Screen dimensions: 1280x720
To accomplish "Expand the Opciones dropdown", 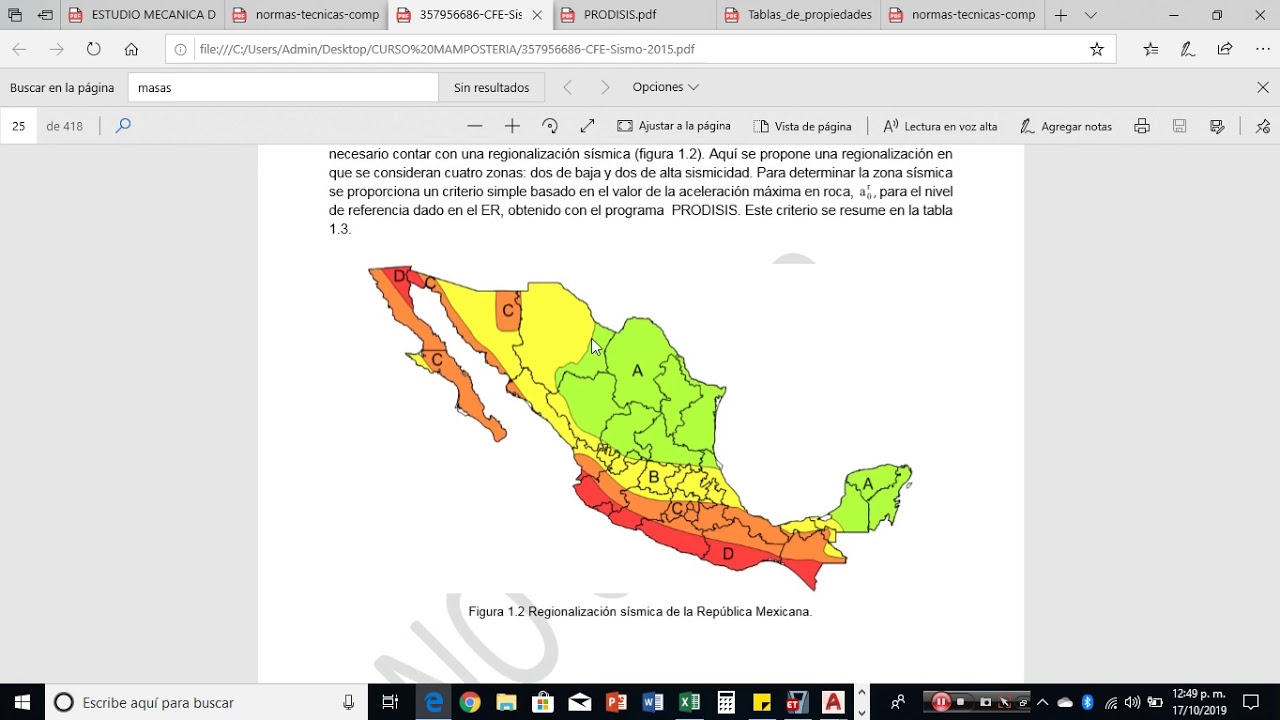I will [x=665, y=87].
